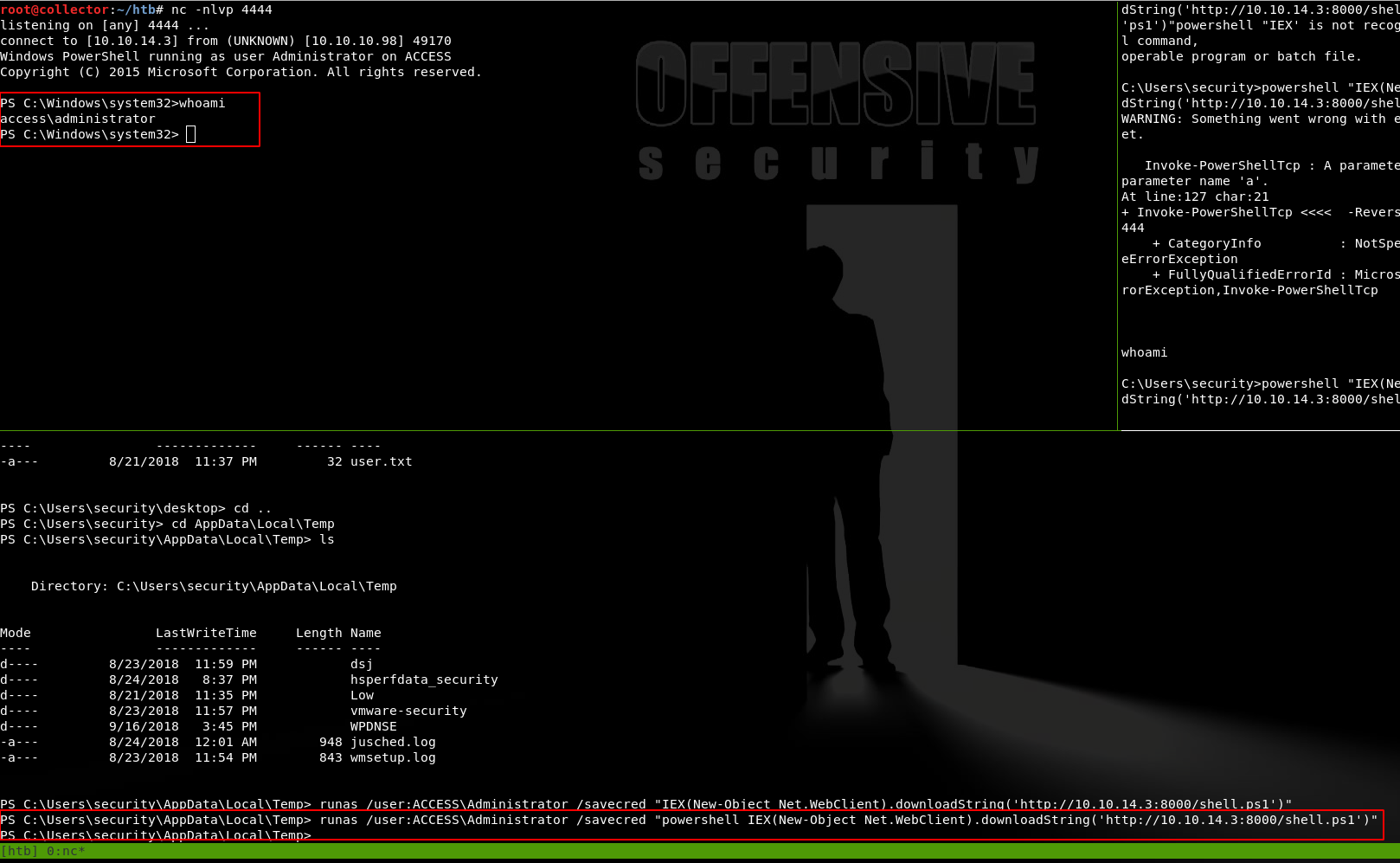Click the 'Length' column header of the Temp listing
This screenshot has width=1400, height=863.
(319, 633)
